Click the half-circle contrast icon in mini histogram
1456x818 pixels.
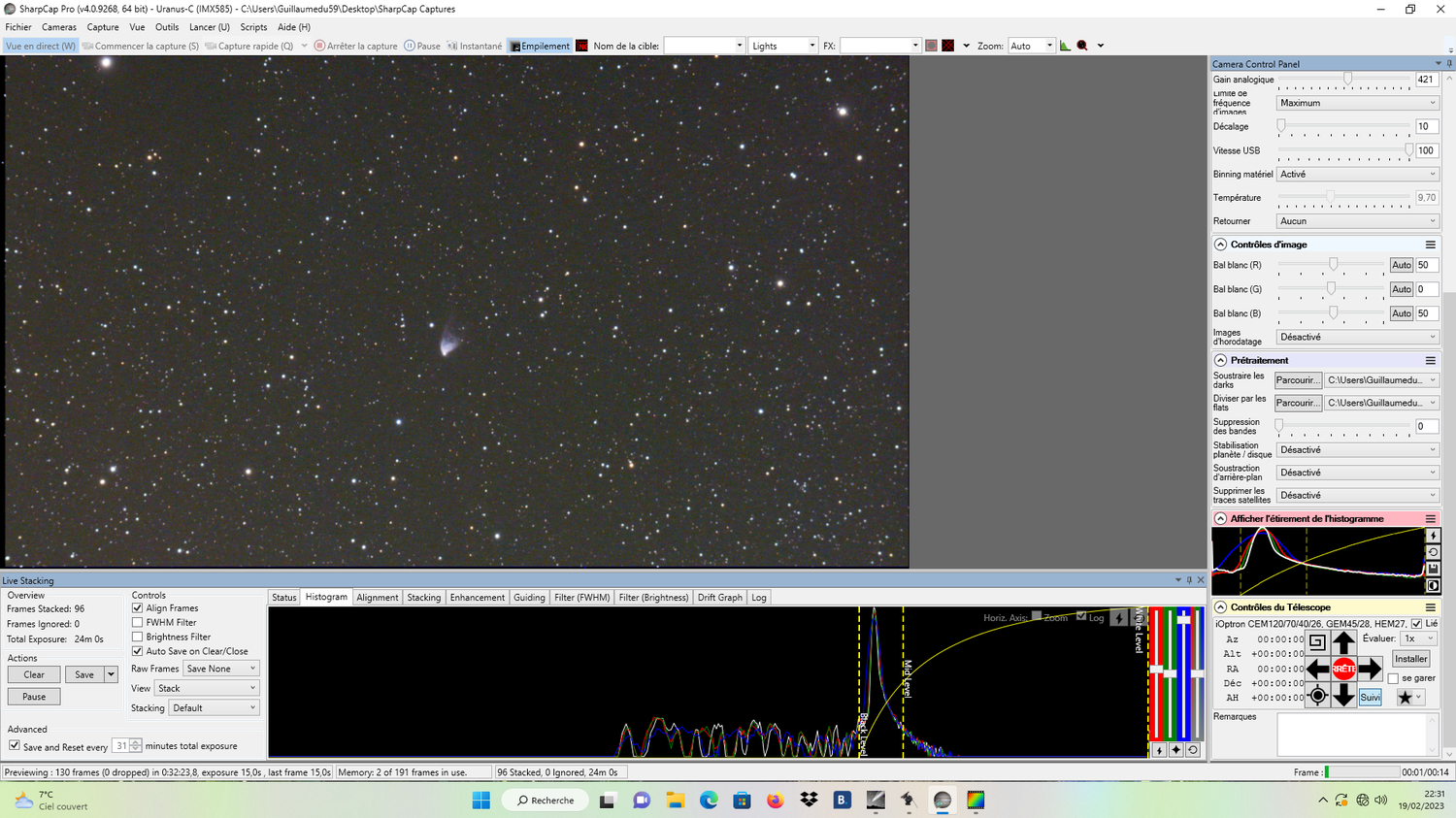click(1433, 585)
